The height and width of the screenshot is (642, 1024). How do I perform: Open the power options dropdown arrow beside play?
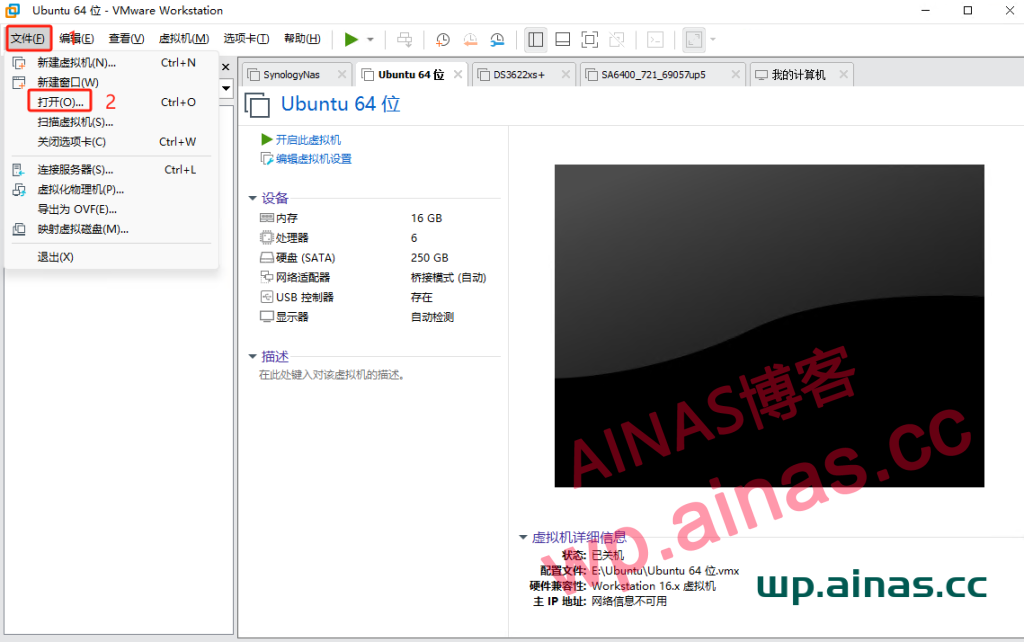point(370,39)
